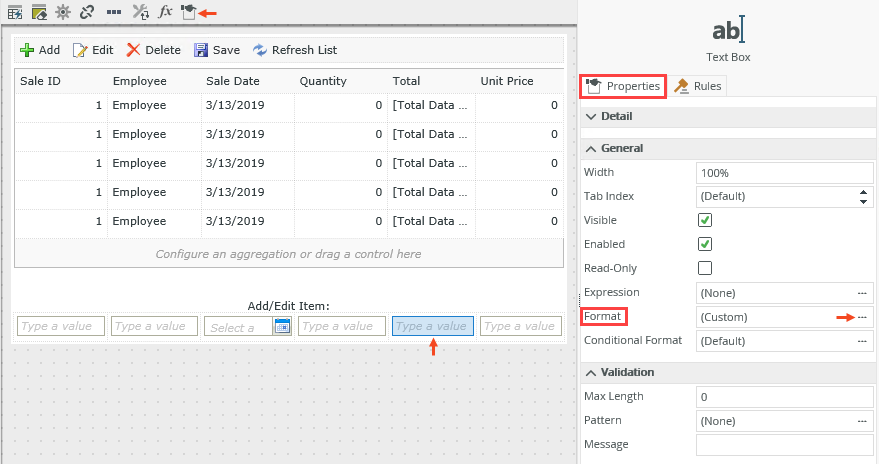The height and width of the screenshot is (464, 879).
Task: Click the Quantity column header
Action: click(x=323, y=81)
